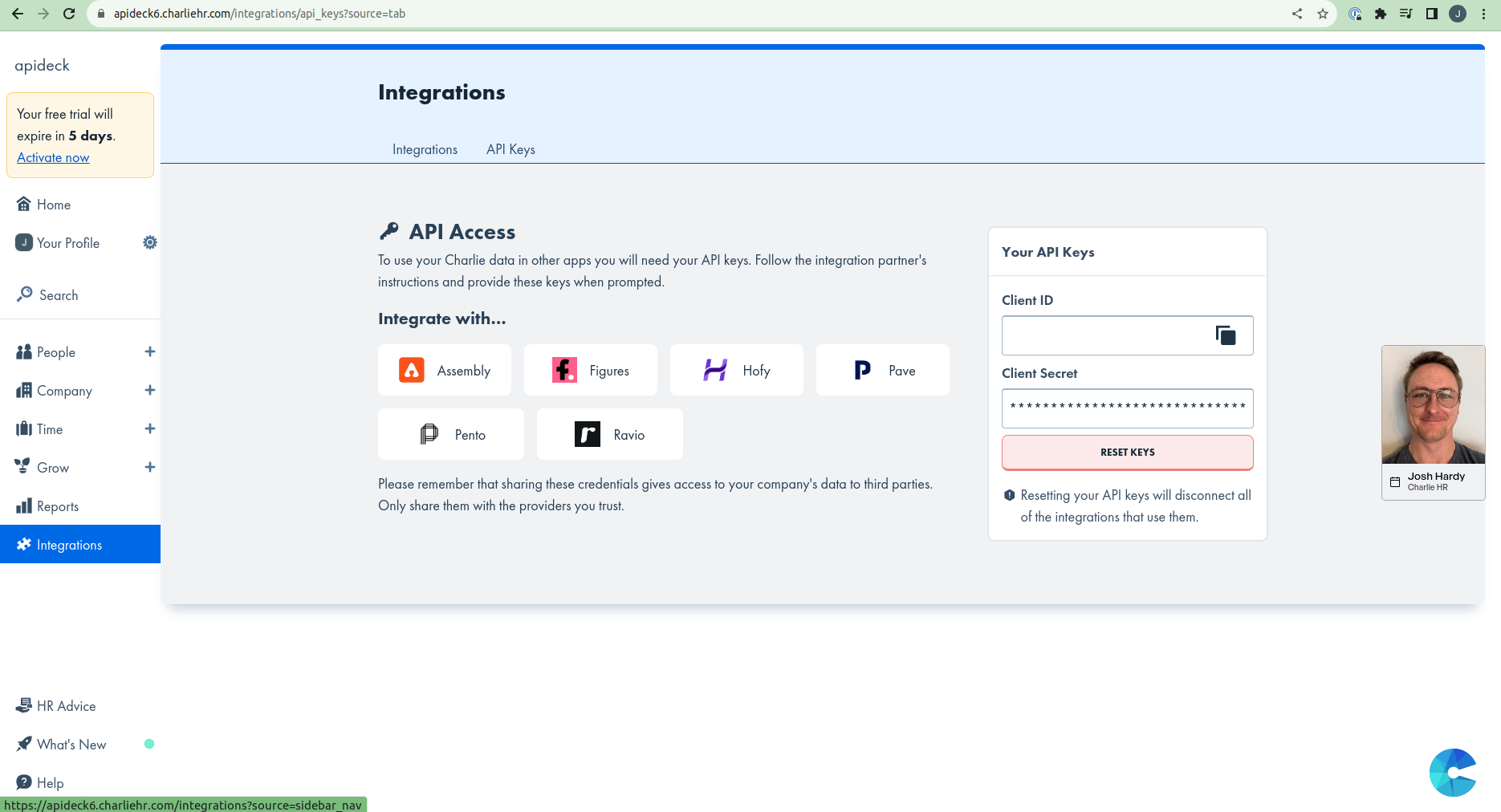Open the chat launcher icon bottom corner

(x=1453, y=773)
